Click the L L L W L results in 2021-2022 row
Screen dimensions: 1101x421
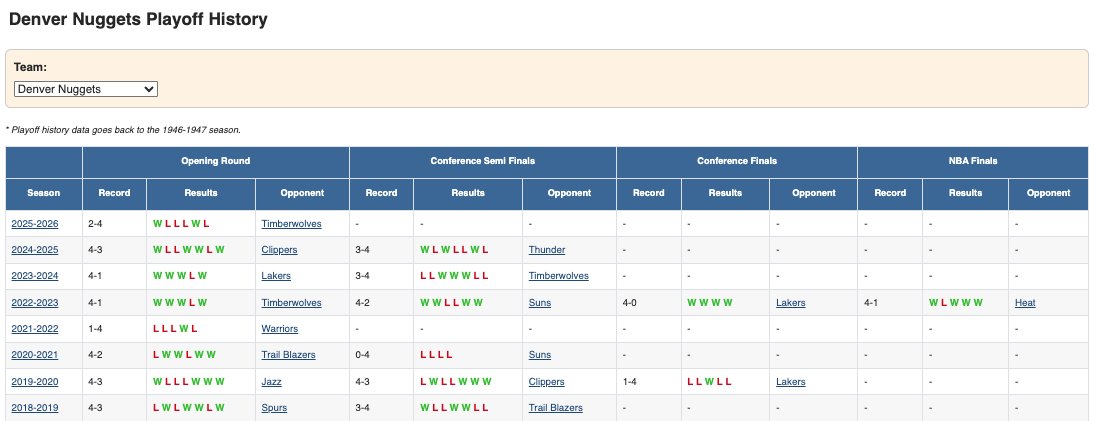[x=175, y=328]
